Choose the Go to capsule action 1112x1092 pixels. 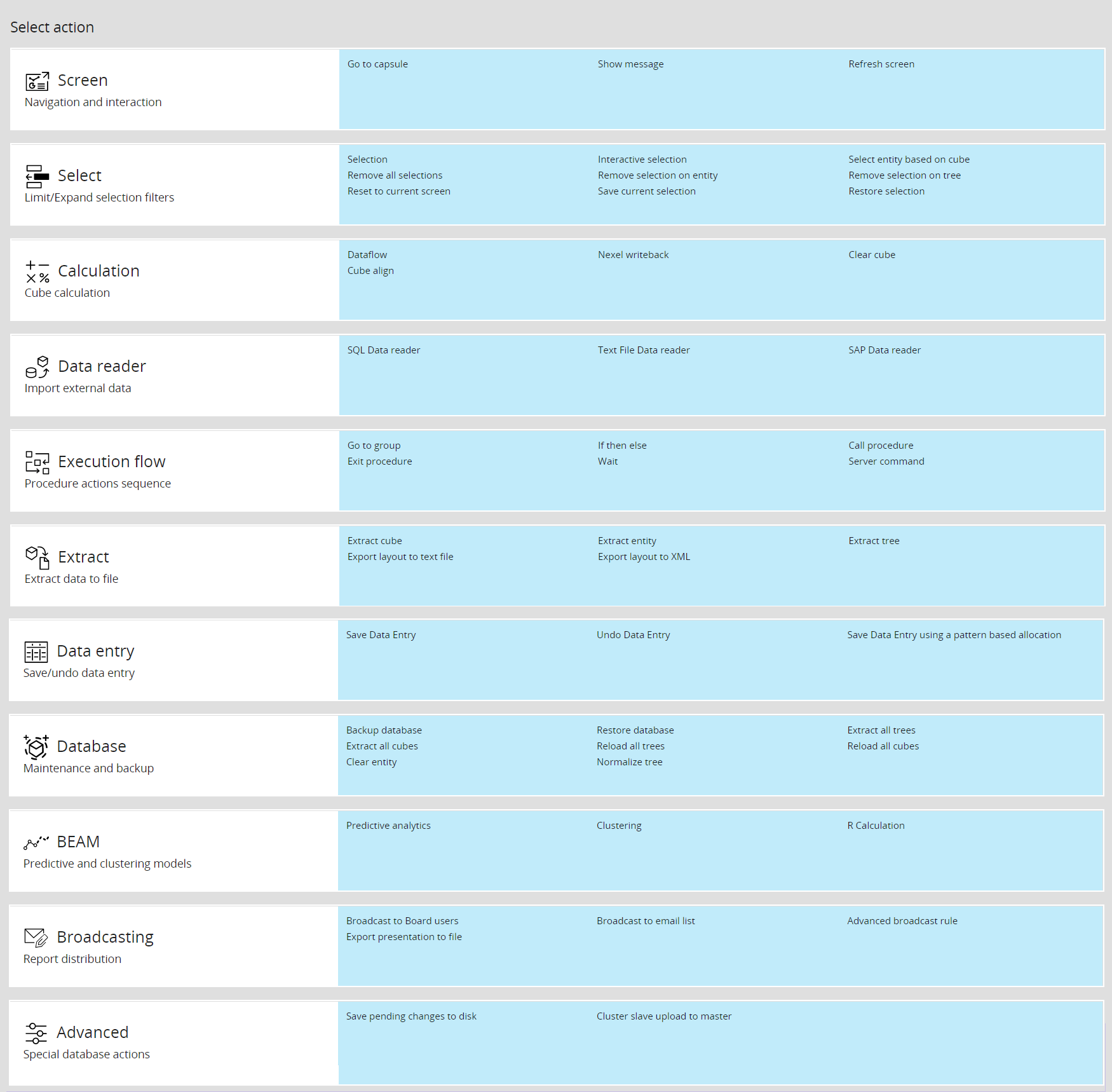point(377,64)
